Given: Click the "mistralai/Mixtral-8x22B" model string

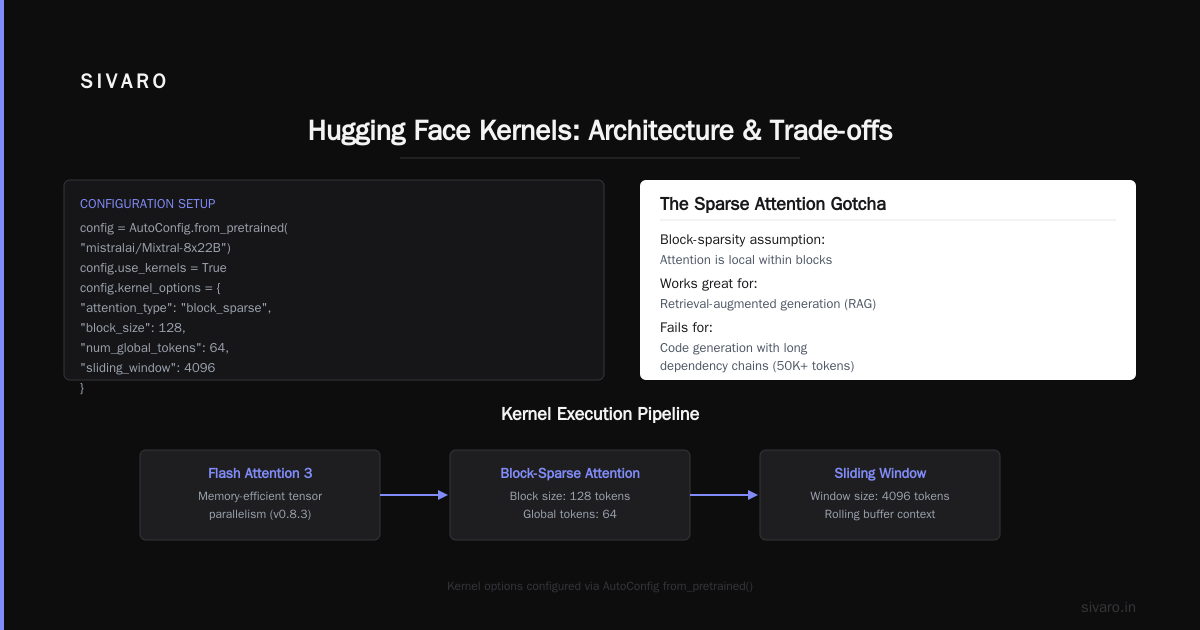Looking at the screenshot, I should point(156,248).
